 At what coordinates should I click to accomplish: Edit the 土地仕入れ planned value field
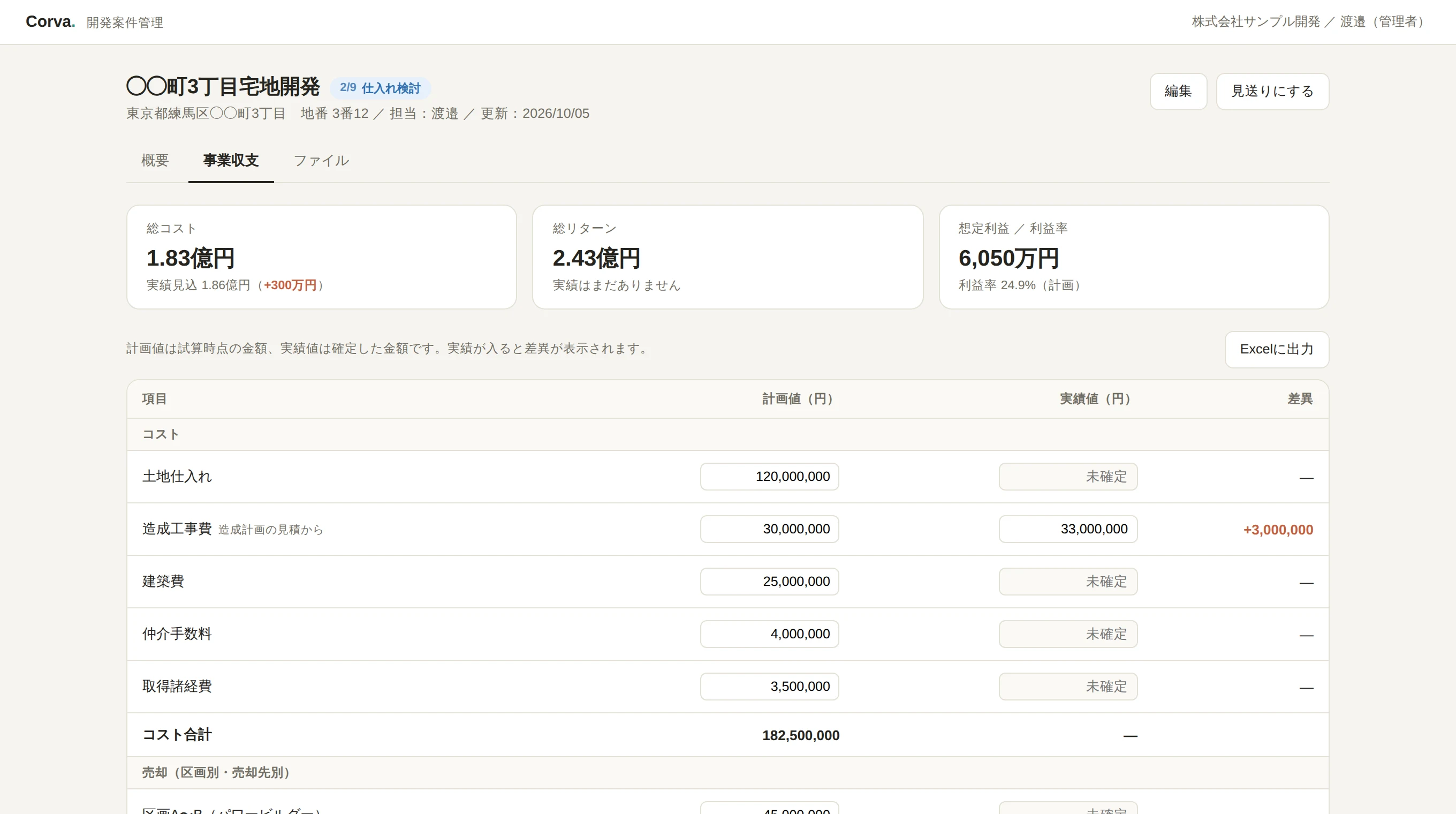[x=769, y=477]
